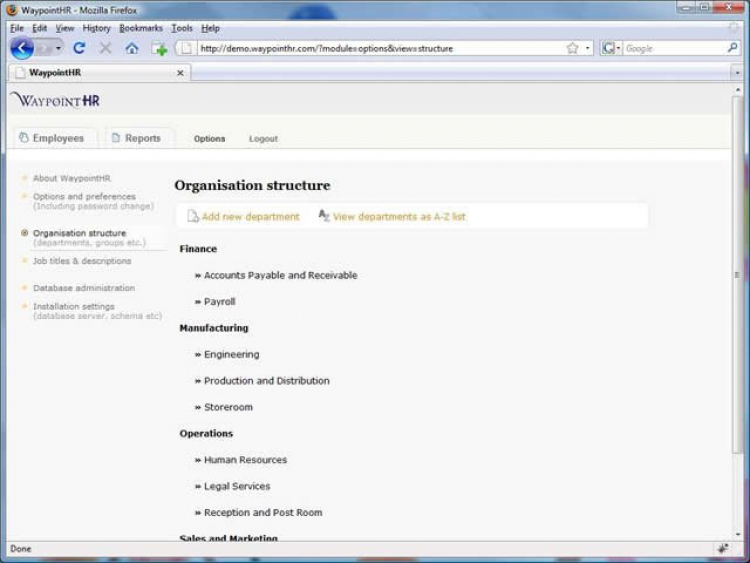Open the list-all-tabs dropdown arrow
This screenshot has height=563, width=750.
tap(737, 73)
